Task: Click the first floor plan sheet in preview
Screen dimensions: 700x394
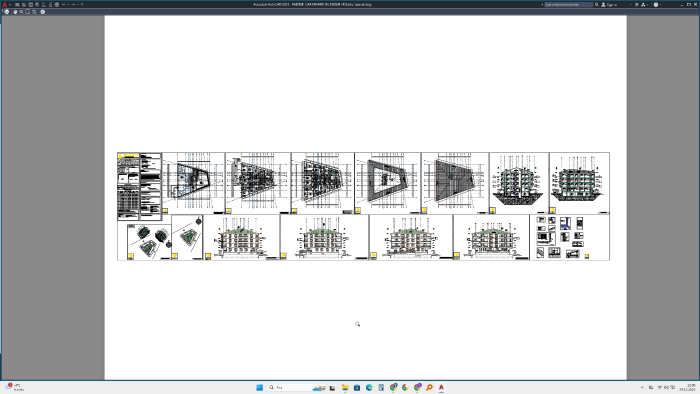Action: click(x=193, y=183)
